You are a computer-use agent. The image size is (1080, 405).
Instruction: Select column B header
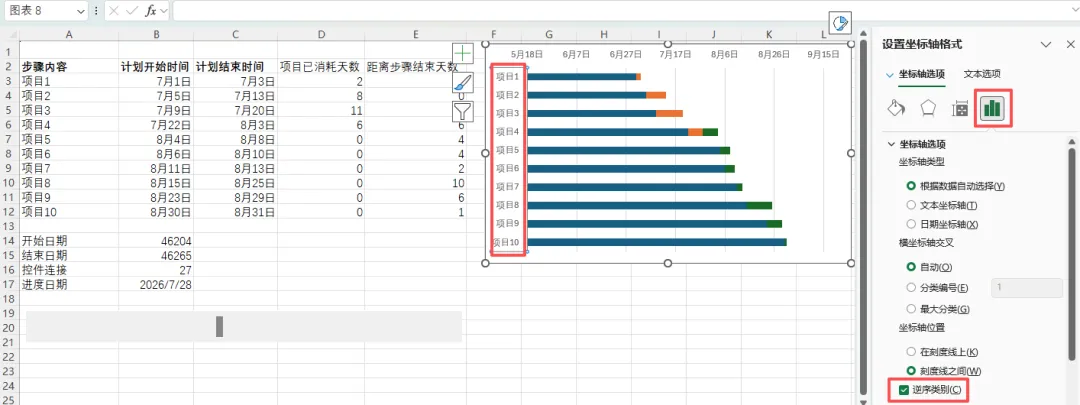pyautogui.click(x=156, y=34)
